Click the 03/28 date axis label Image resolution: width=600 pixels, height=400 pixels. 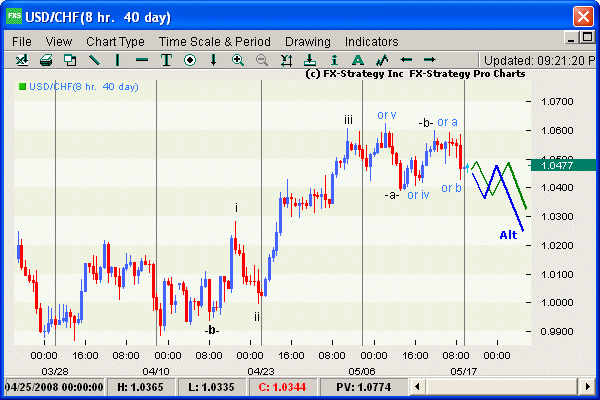point(55,371)
